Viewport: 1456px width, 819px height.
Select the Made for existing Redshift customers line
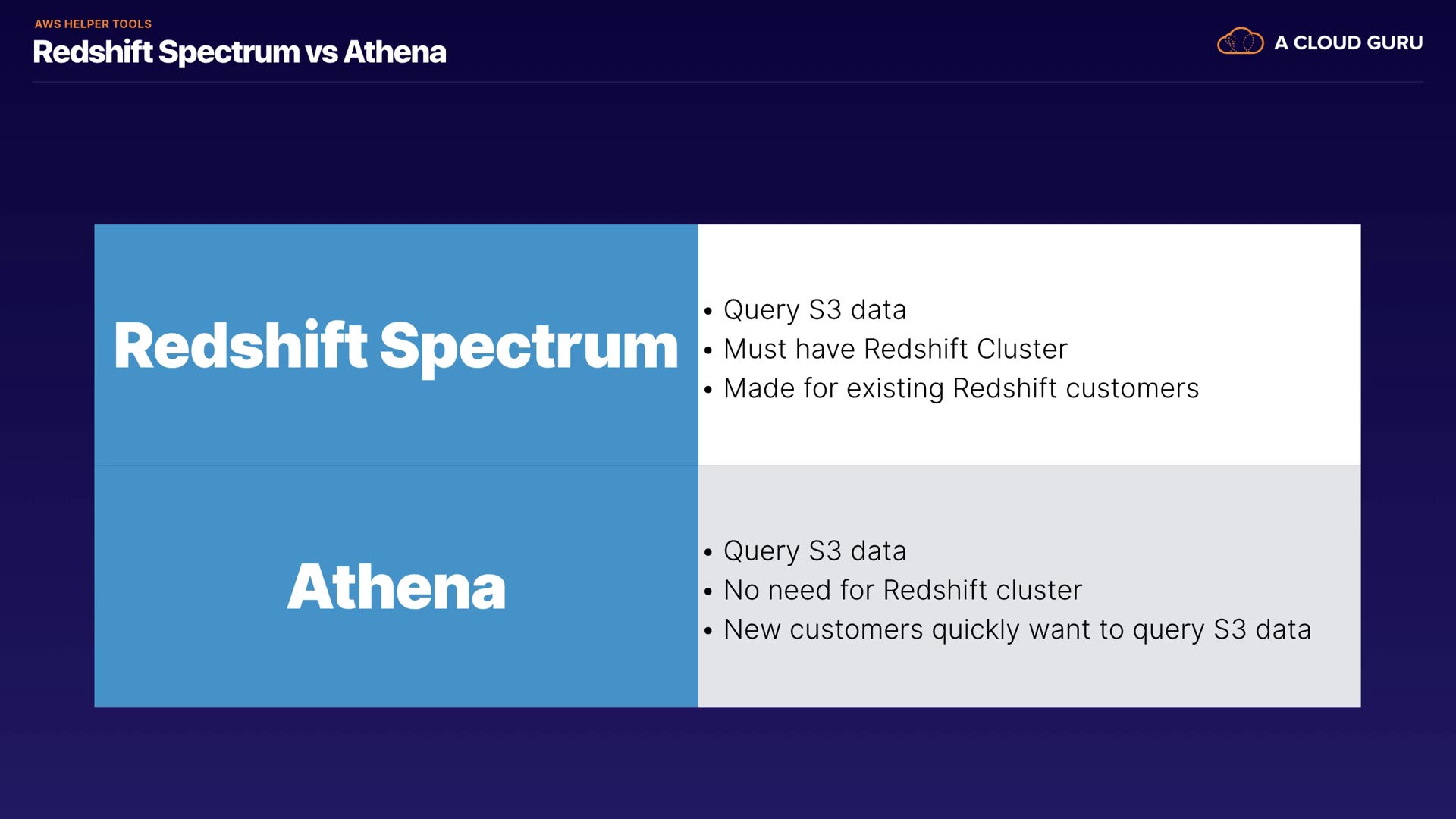pyautogui.click(x=961, y=389)
